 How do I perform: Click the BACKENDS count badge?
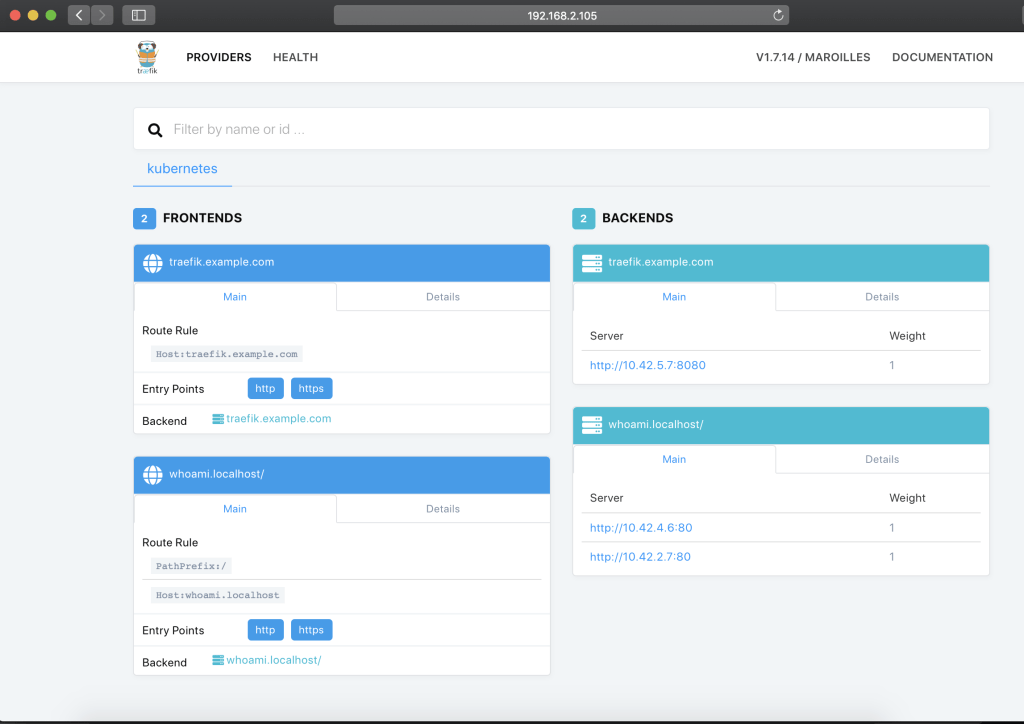(584, 219)
